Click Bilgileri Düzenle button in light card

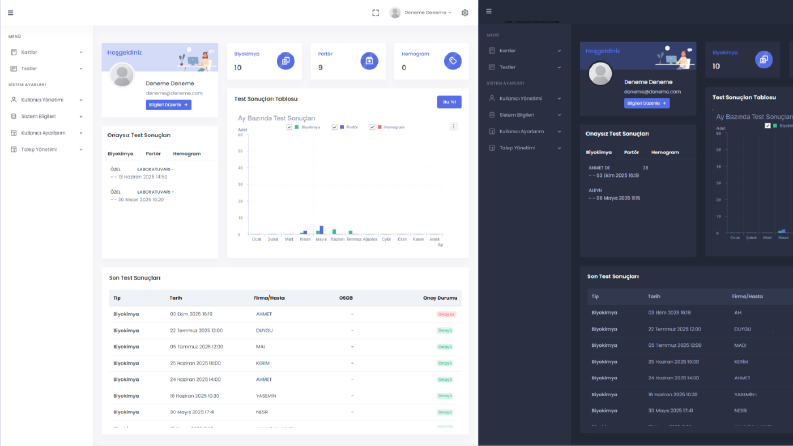coord(168,105)
